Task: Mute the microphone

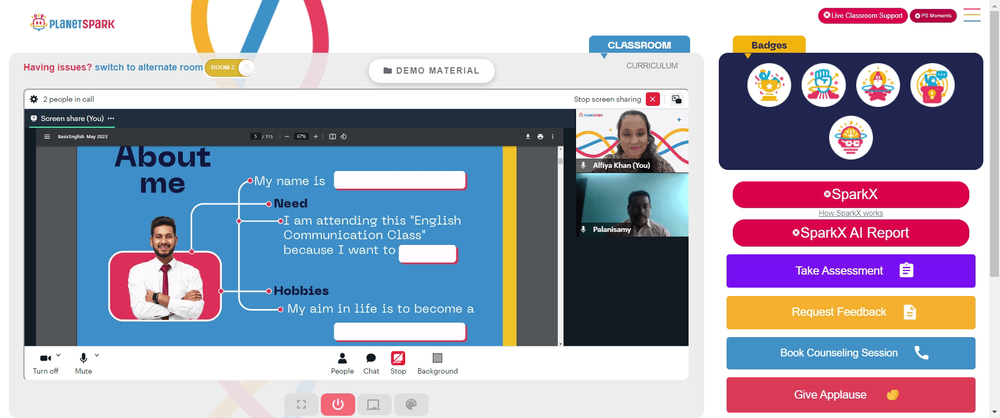Action: [83, 363]
